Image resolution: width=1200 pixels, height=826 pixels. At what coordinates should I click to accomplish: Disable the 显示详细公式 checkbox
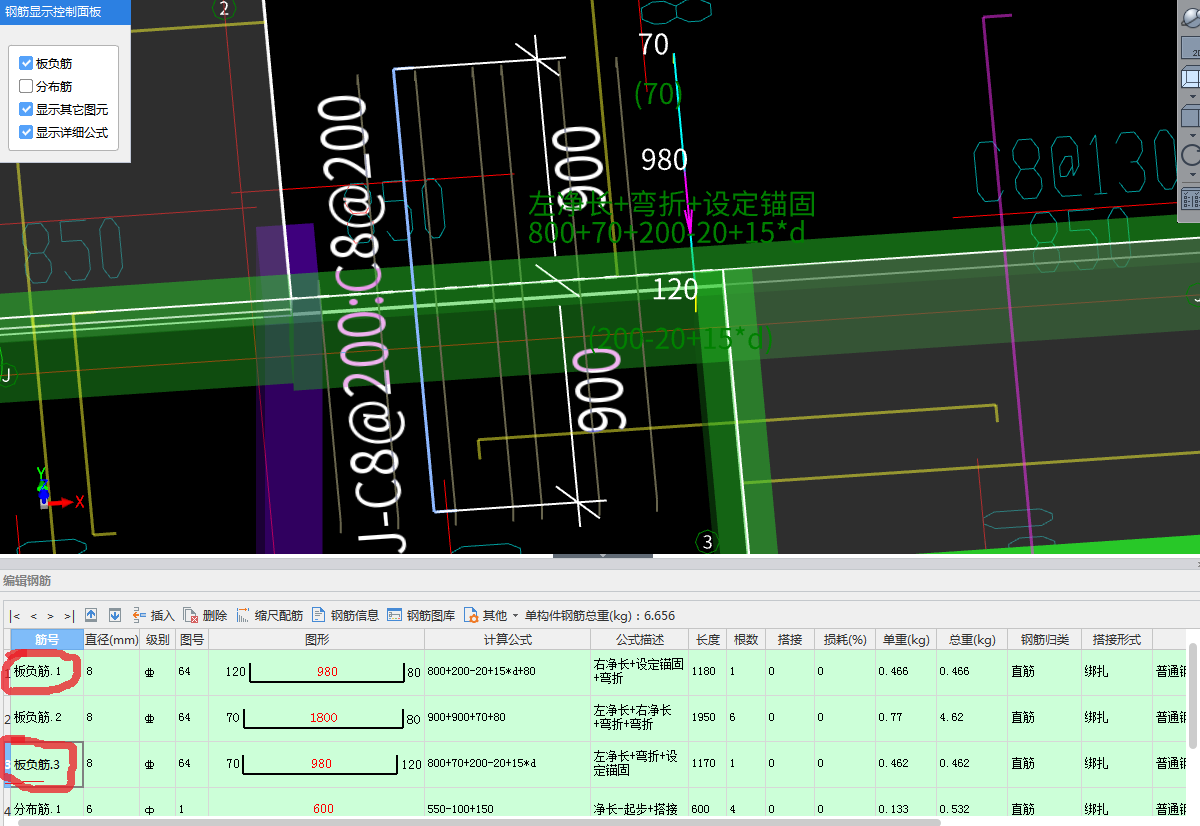[x=26, y=132]
